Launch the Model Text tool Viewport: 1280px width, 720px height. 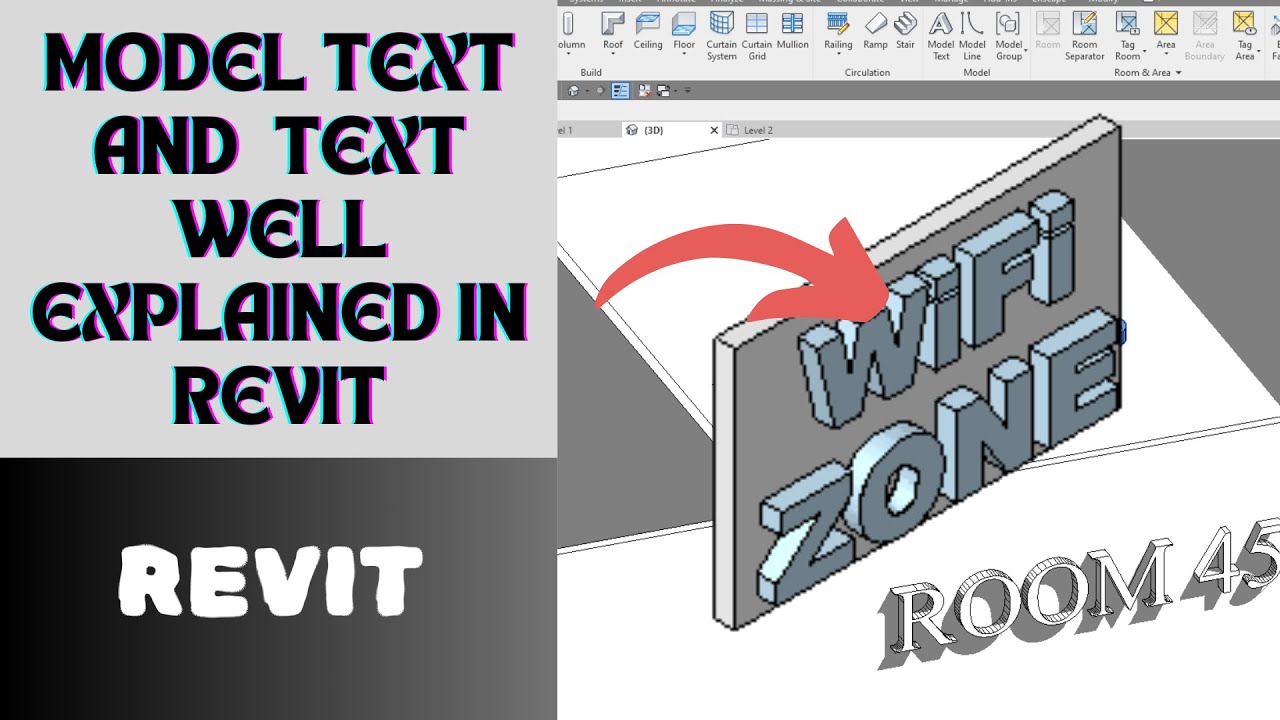coord(941,36)
